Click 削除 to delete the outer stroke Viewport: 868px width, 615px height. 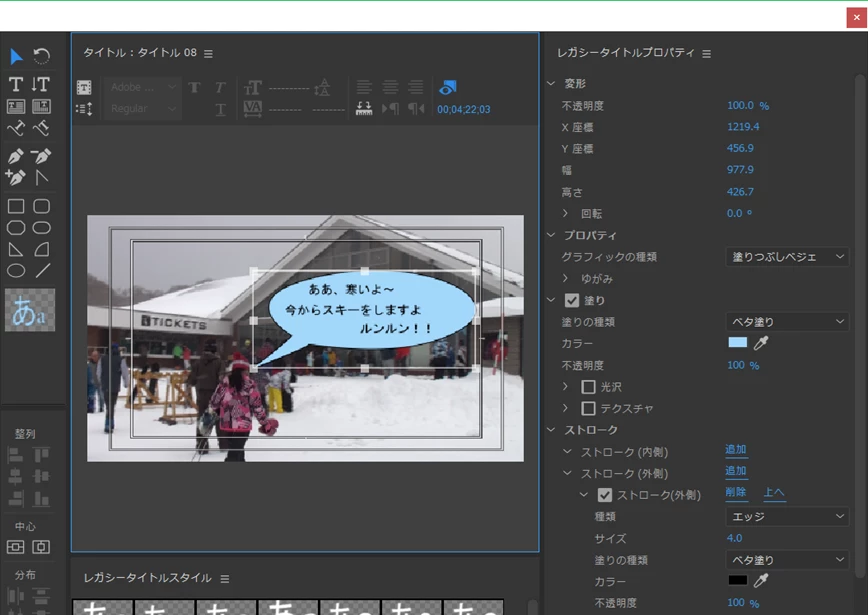[736, 492]
